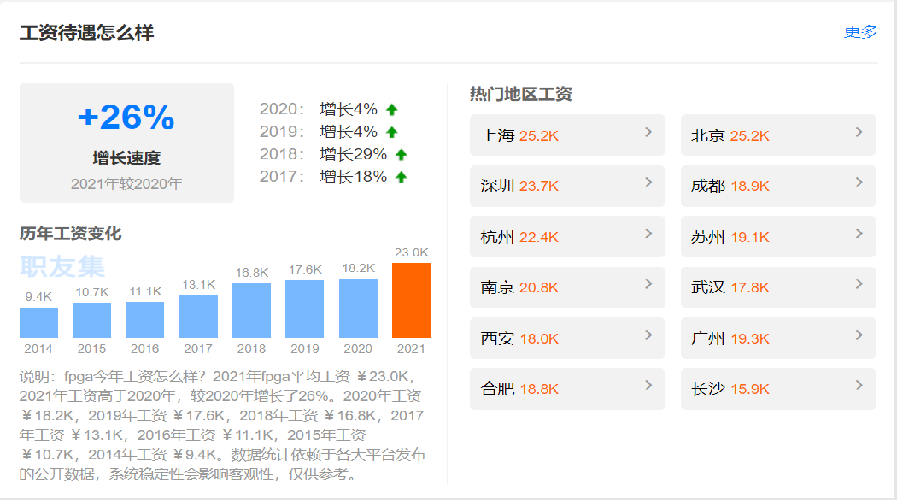Open 深圳 23.7K salary card
The width and height of the screenshot is (898, 501).
click(567, 186)
